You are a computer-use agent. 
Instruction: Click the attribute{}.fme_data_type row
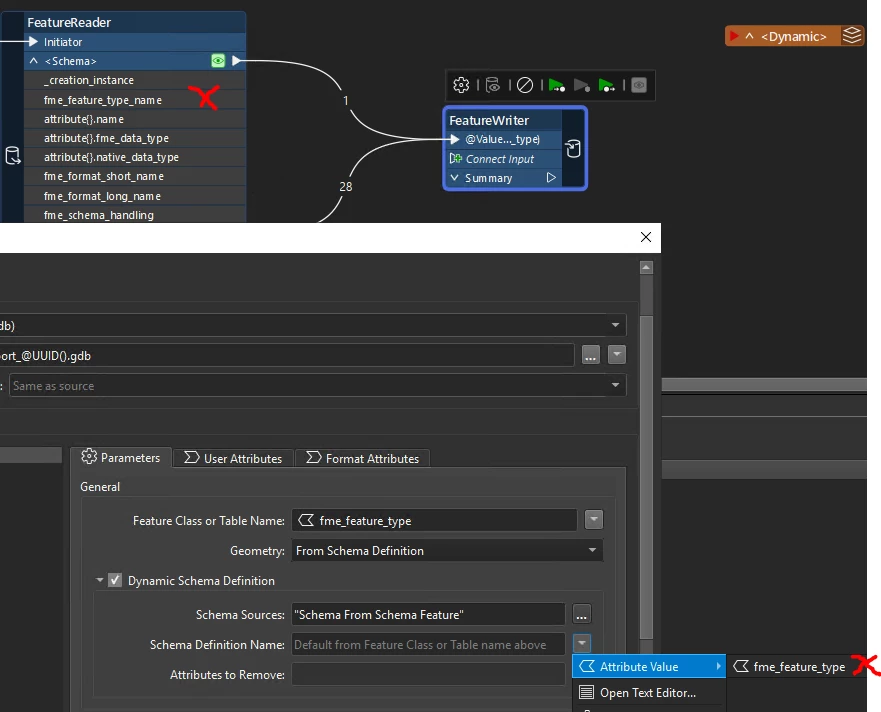pyautogui.click(x=135, y=138)
